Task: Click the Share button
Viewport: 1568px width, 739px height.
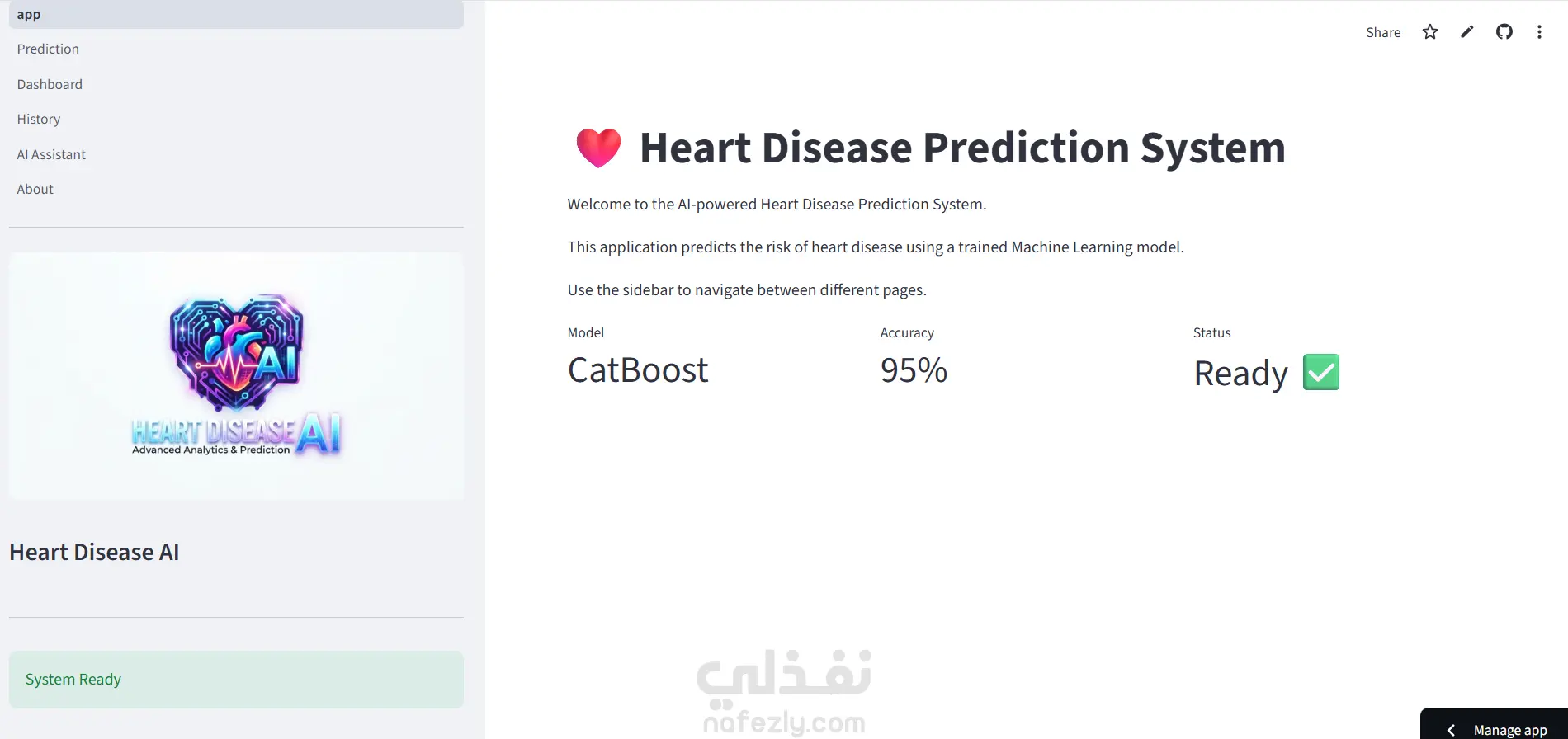Action: tap(1383, 32)
